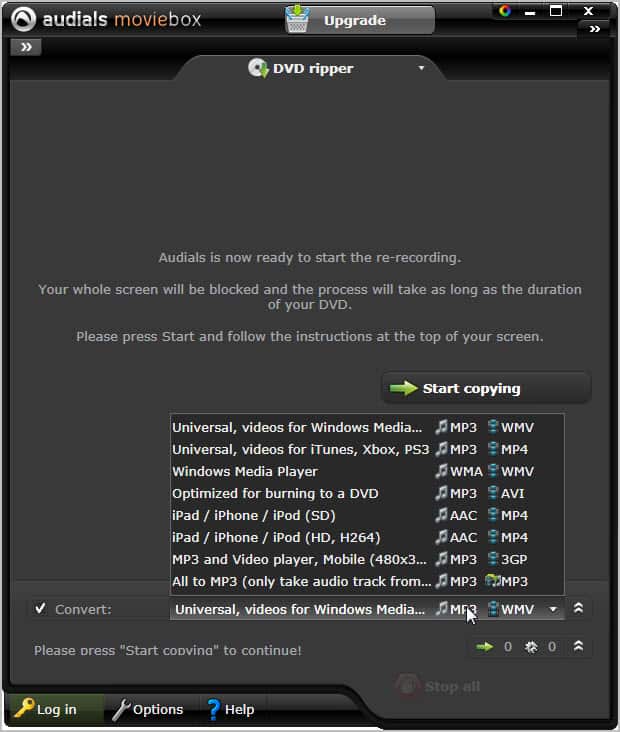Collapse the status row double chevron
620x732 pixels.
pyautogui.click(x=578, y=647)
